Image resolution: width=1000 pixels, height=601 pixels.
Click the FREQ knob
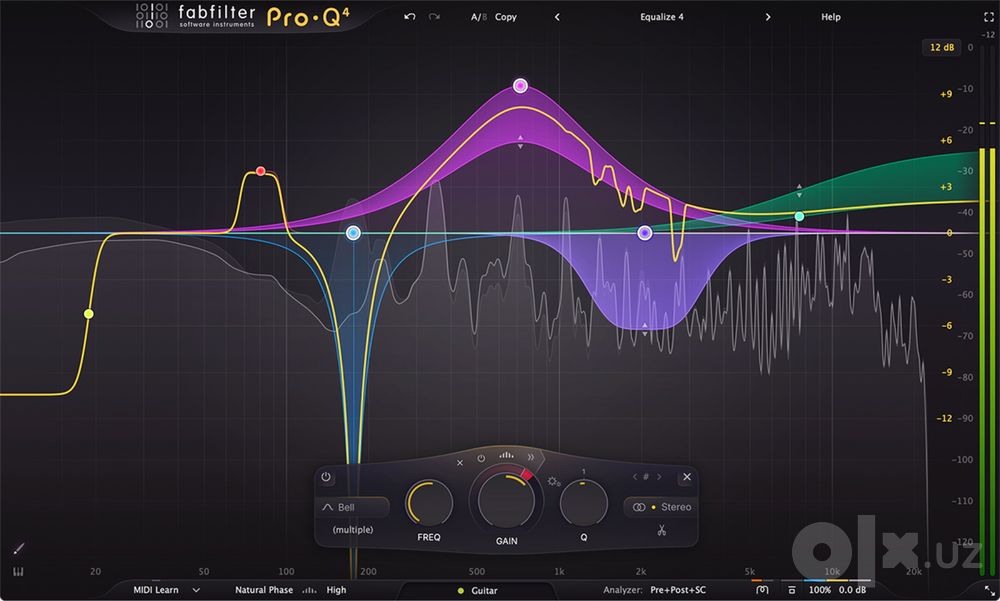click(x=429, y=503)
